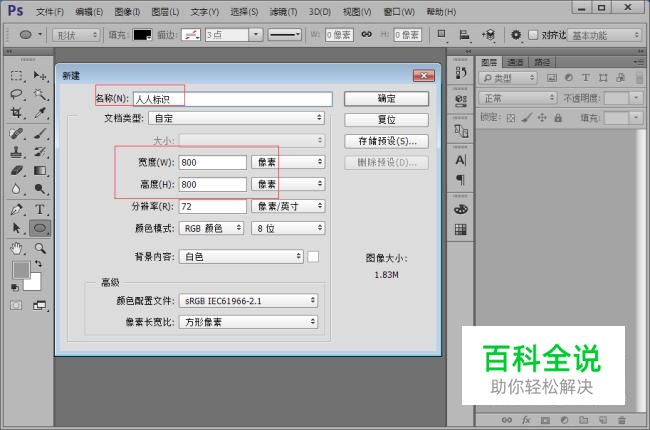
Task: Click the 复位 button
Action: click(x=386, y=120)
